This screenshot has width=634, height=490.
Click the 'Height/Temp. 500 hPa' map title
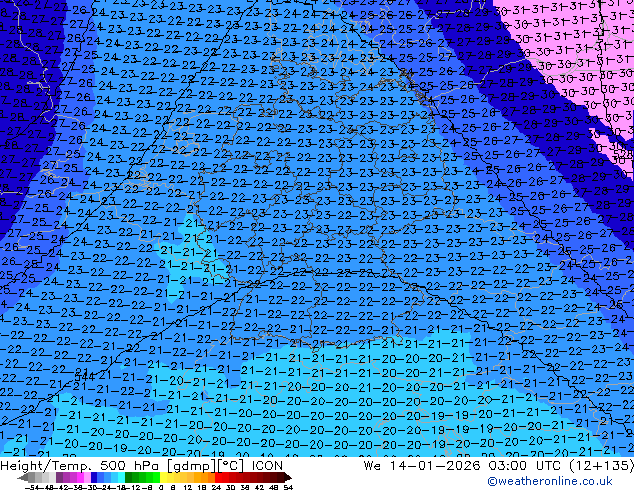coord(80,466)
